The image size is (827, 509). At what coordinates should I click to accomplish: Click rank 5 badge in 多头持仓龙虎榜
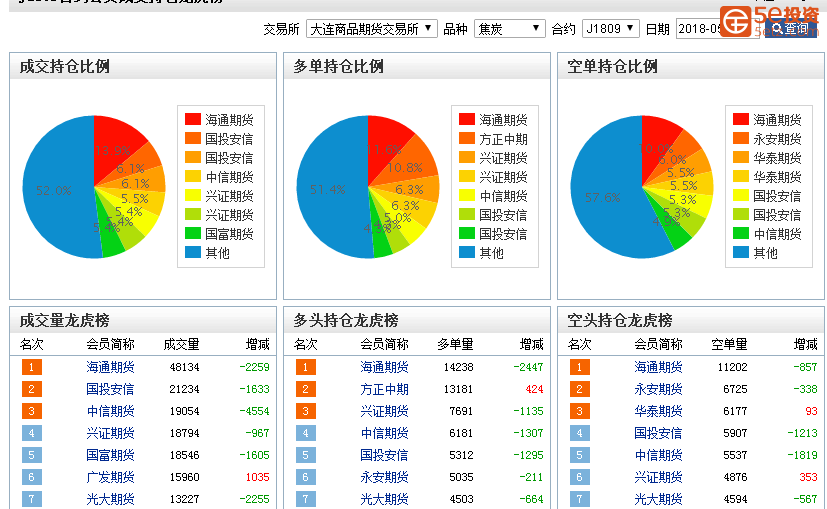pos(305,455)
